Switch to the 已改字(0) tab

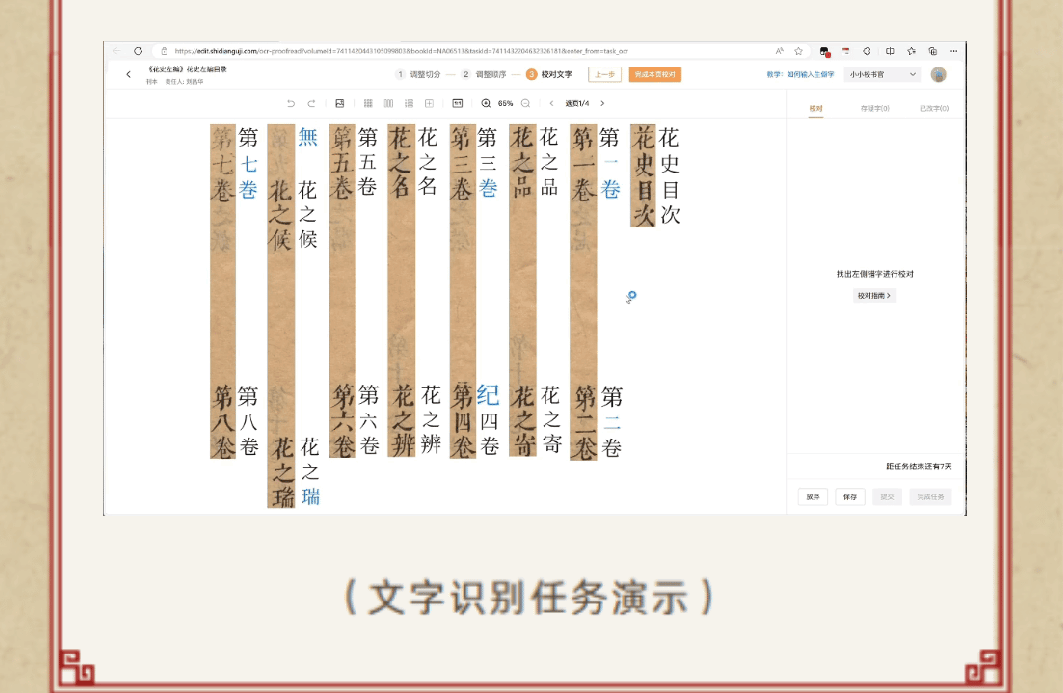coord(934,108)
